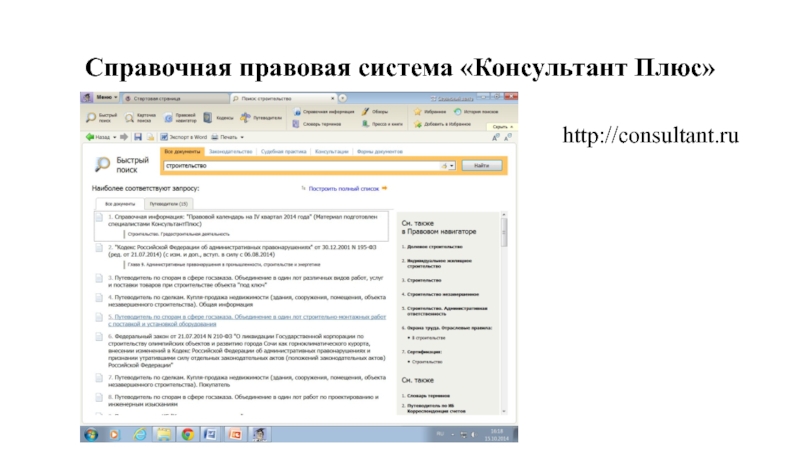Click the Найти button
Image resolution: width=800 pixels, height=450 pixels.
pos(482,166)
